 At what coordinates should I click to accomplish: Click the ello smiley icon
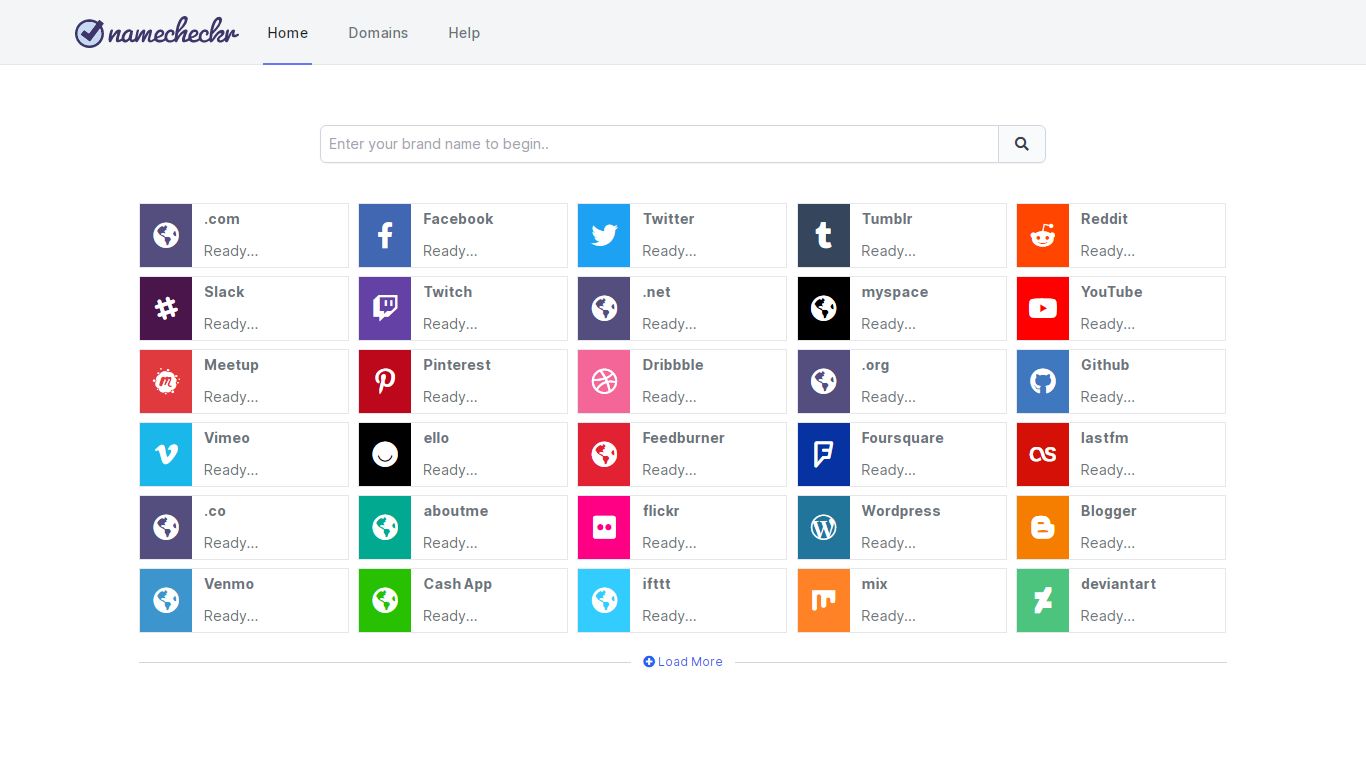click(385, 455)
